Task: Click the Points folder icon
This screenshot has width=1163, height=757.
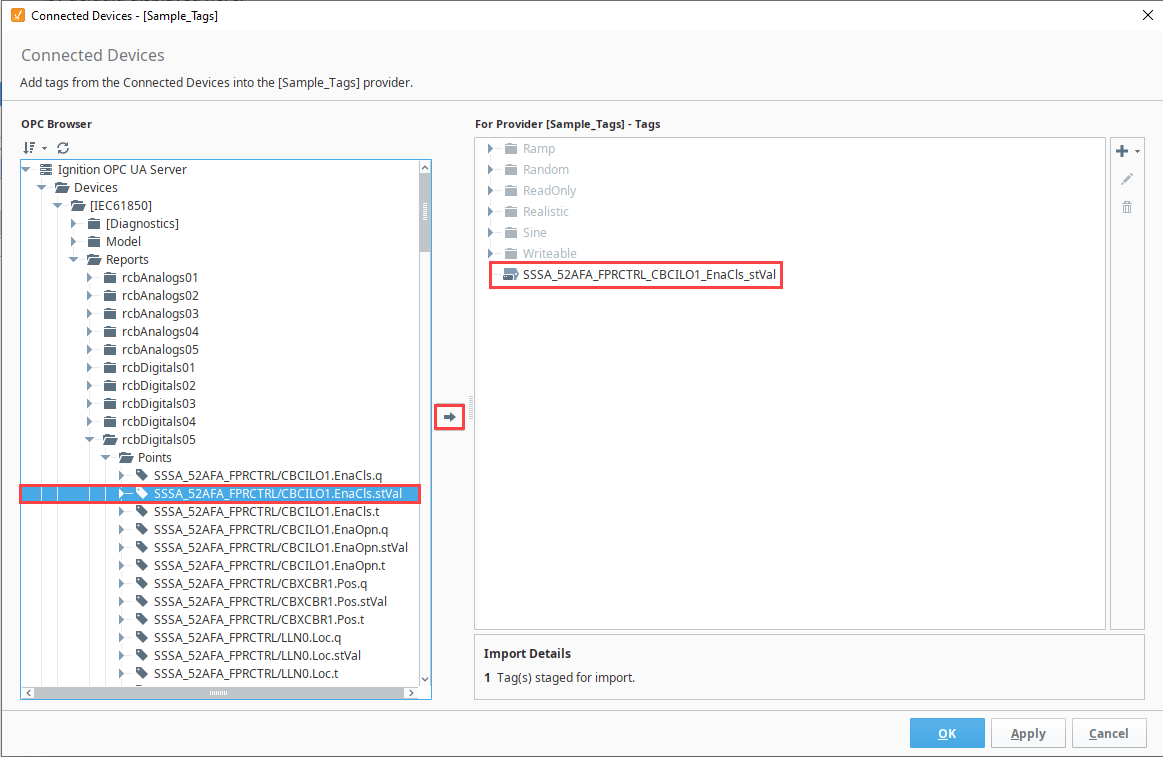Action: click(x=126, y=457)
